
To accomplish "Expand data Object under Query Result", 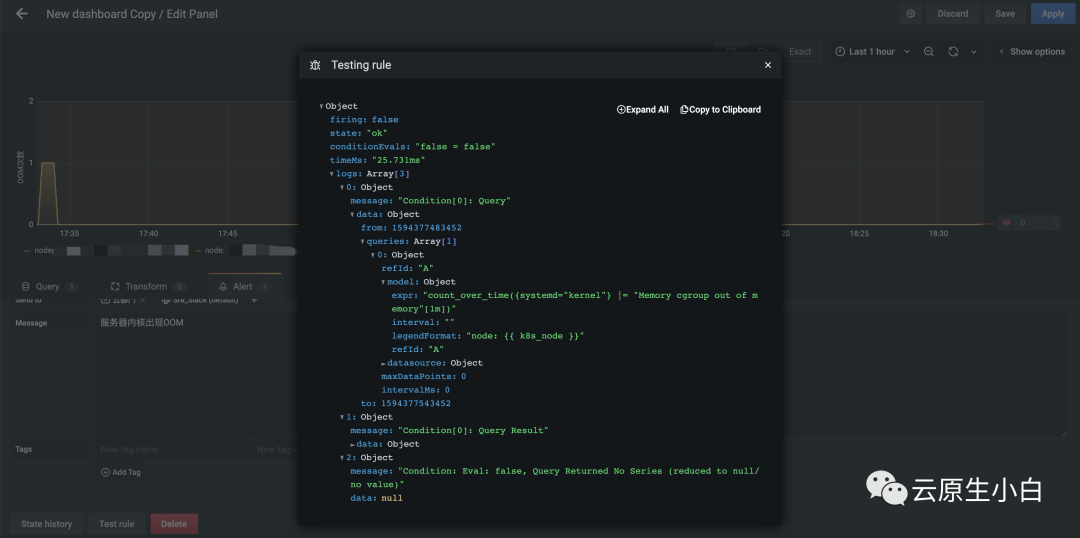I will (353, 444).
